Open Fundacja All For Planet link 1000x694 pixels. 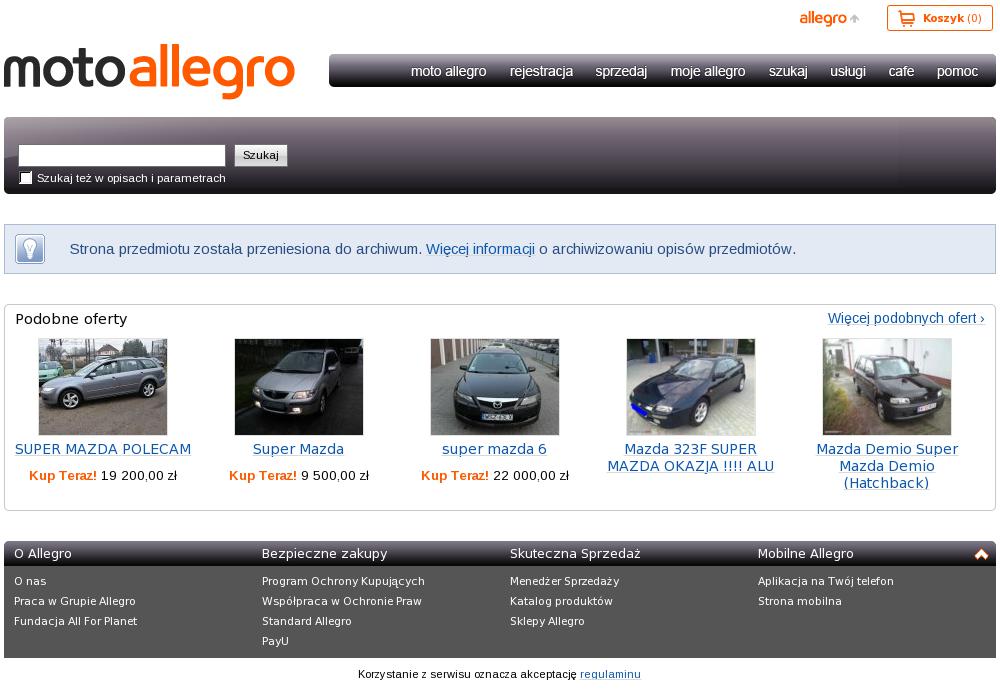pyautogui.click(x=75, y=621)
